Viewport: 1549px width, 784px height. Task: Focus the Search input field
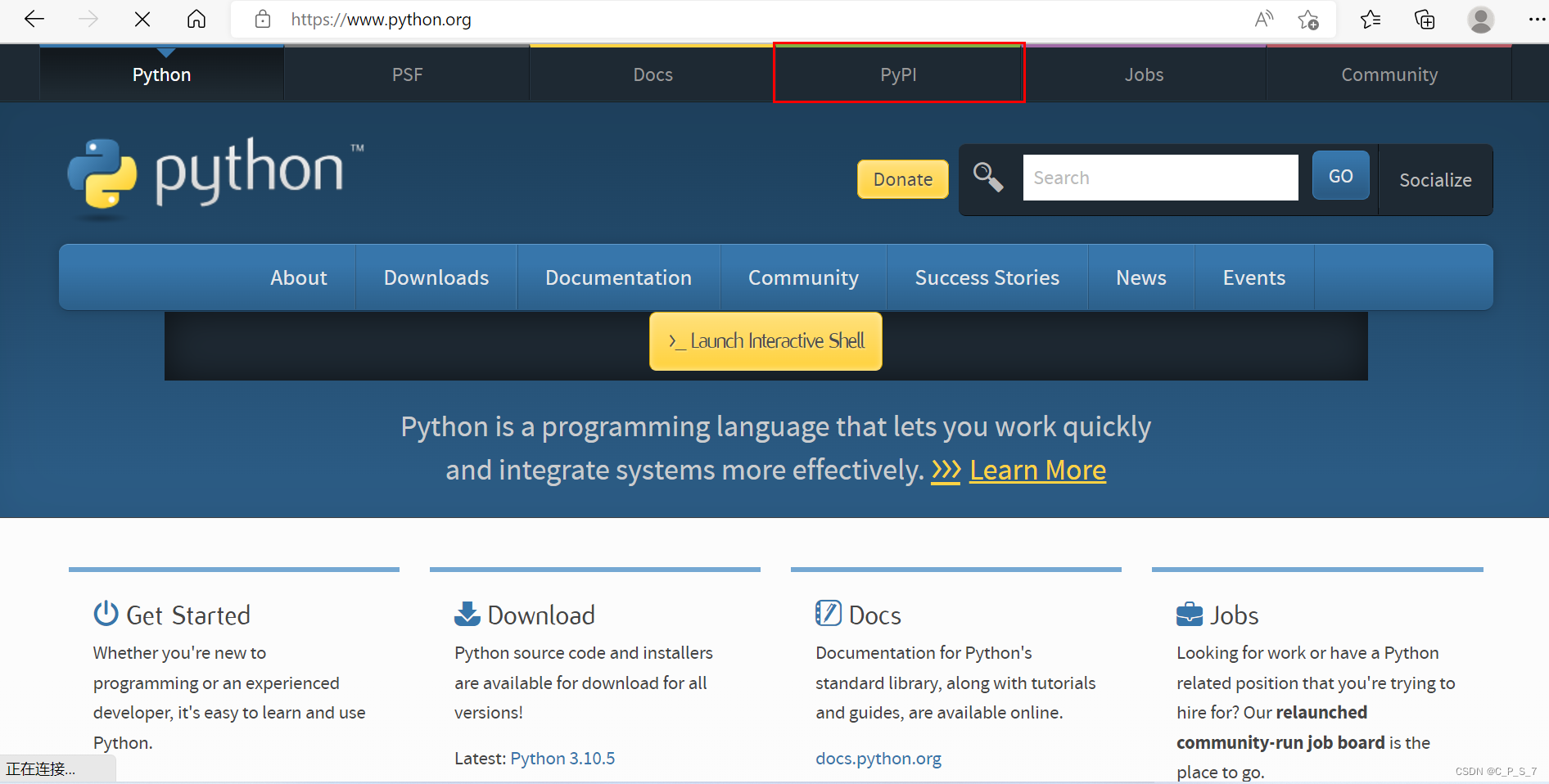coord(1160,178)
